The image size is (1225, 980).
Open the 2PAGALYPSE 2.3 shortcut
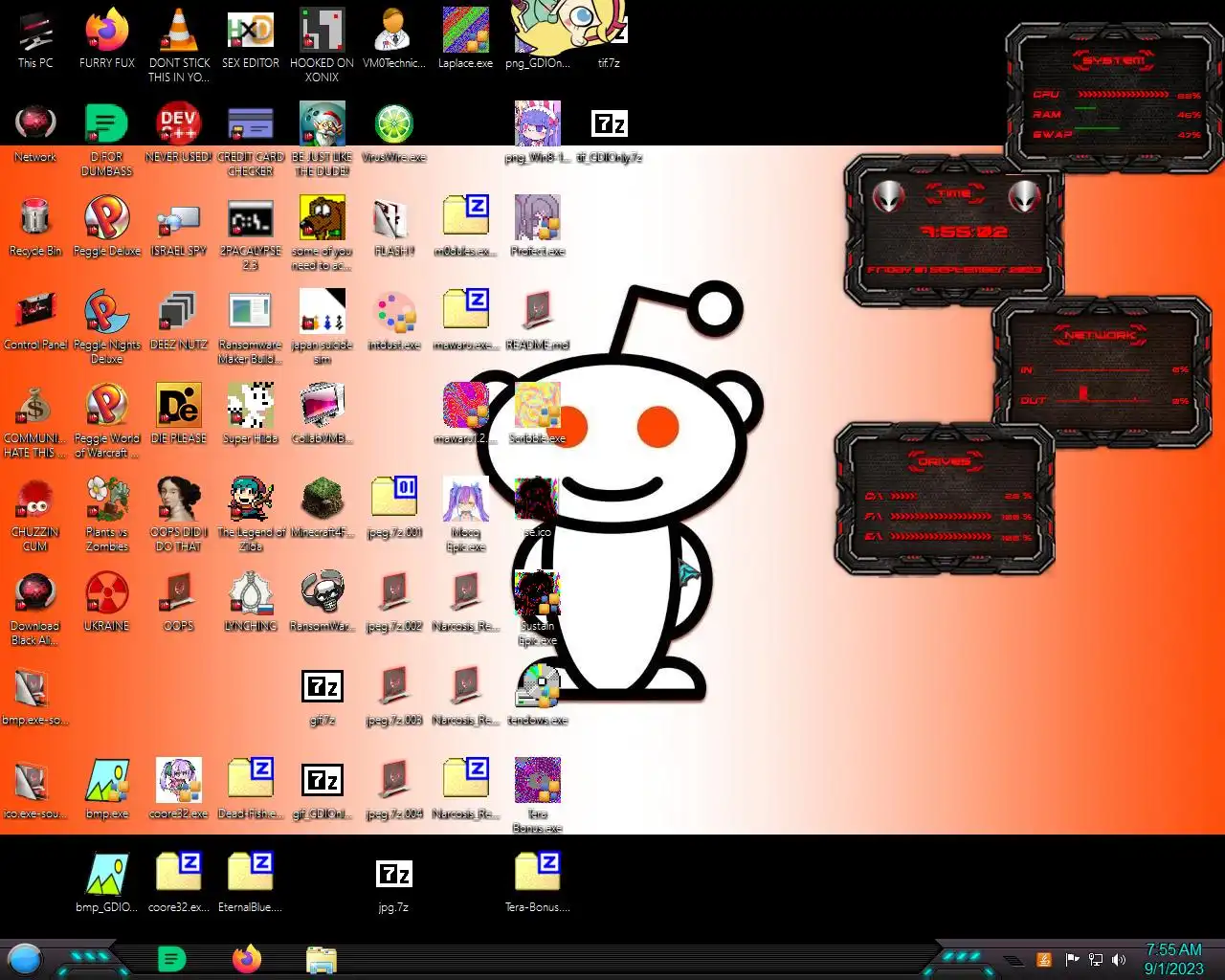pos(251,234)
